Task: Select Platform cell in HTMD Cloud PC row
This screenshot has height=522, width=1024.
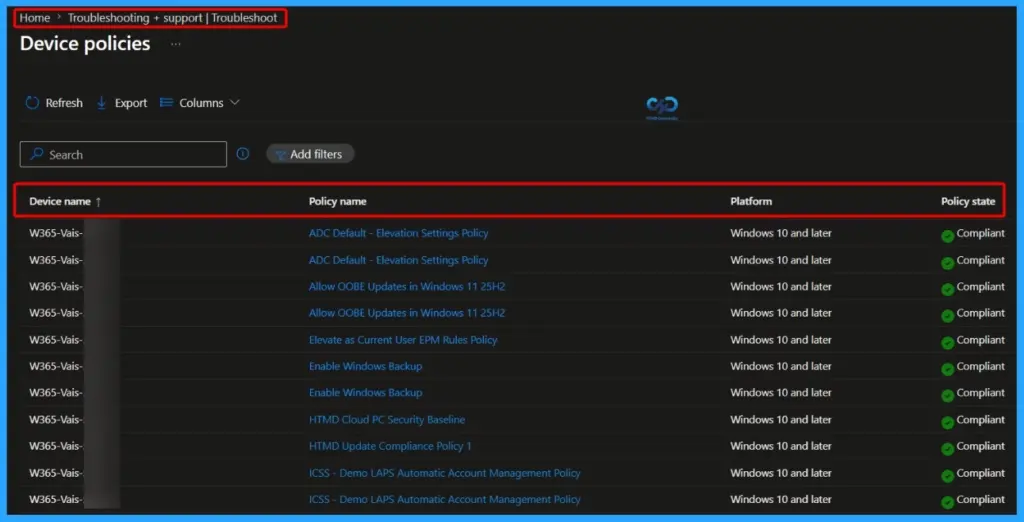Action: [x=780, y=419]
